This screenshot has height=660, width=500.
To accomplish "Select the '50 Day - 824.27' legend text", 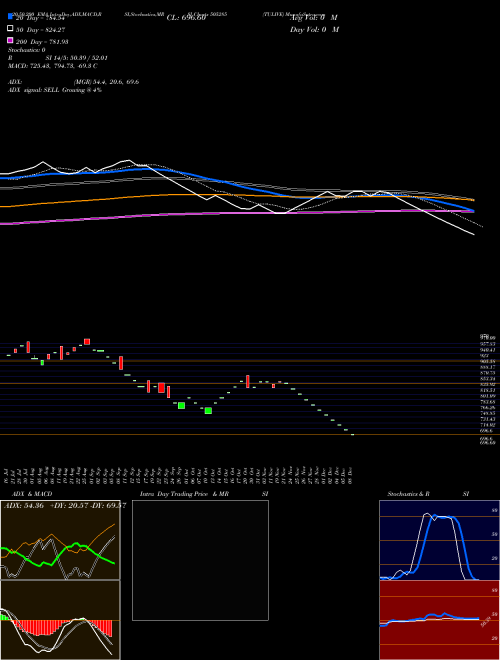I will [40, 30].
